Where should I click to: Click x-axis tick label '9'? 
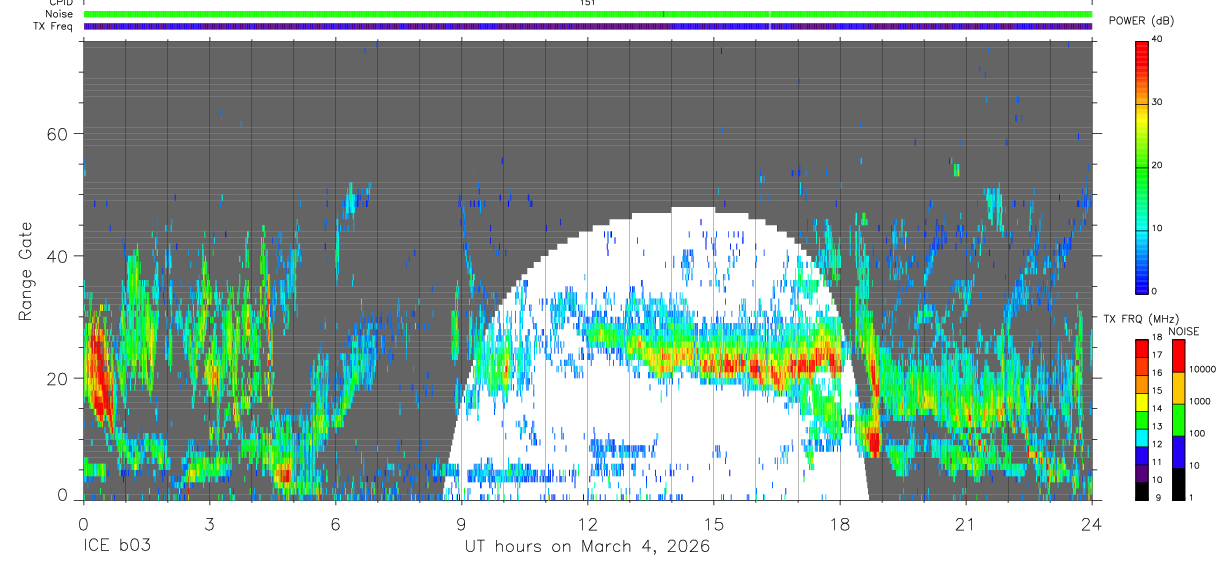461,524
